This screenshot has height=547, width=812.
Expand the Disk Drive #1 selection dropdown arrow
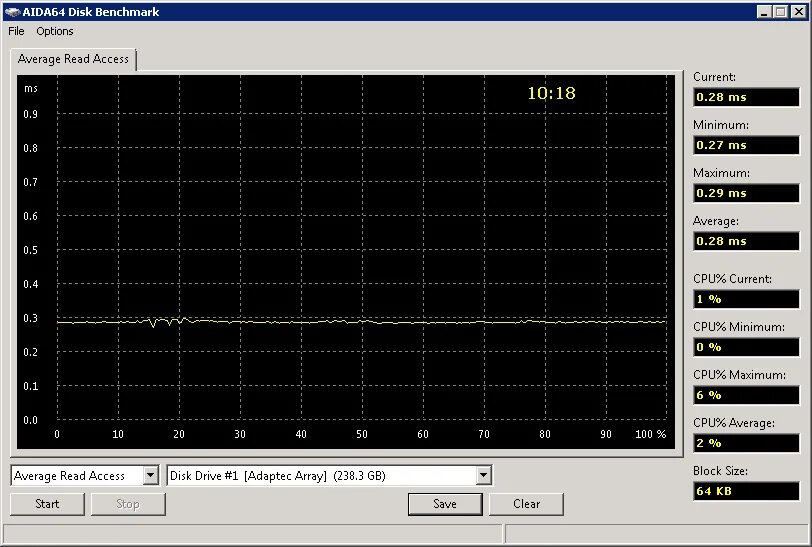coord(483,475)
